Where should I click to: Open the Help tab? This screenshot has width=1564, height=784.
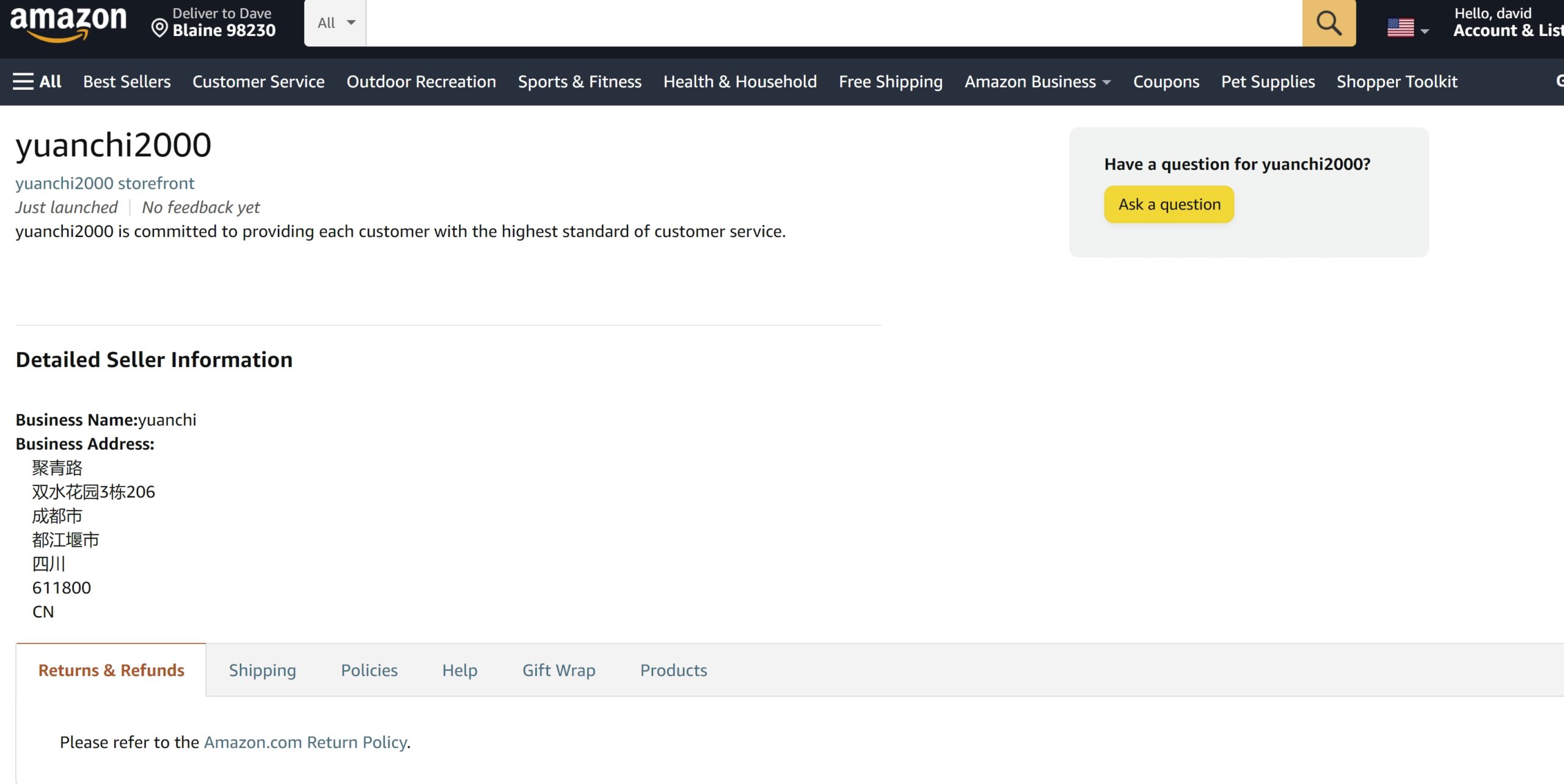point(459,670)
